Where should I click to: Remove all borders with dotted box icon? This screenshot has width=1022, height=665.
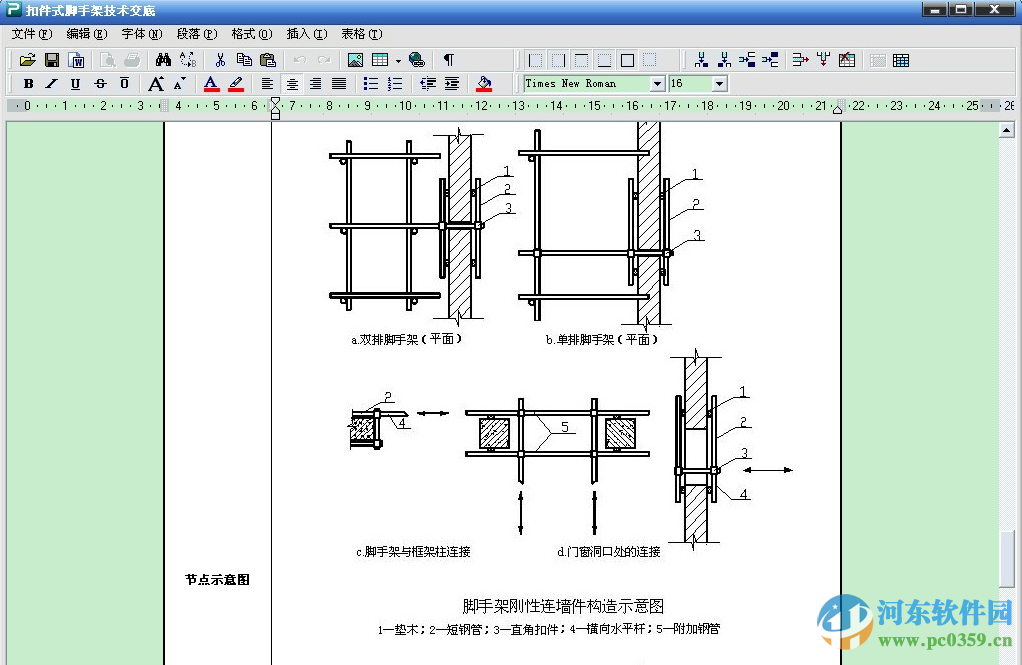pos(650,61)
